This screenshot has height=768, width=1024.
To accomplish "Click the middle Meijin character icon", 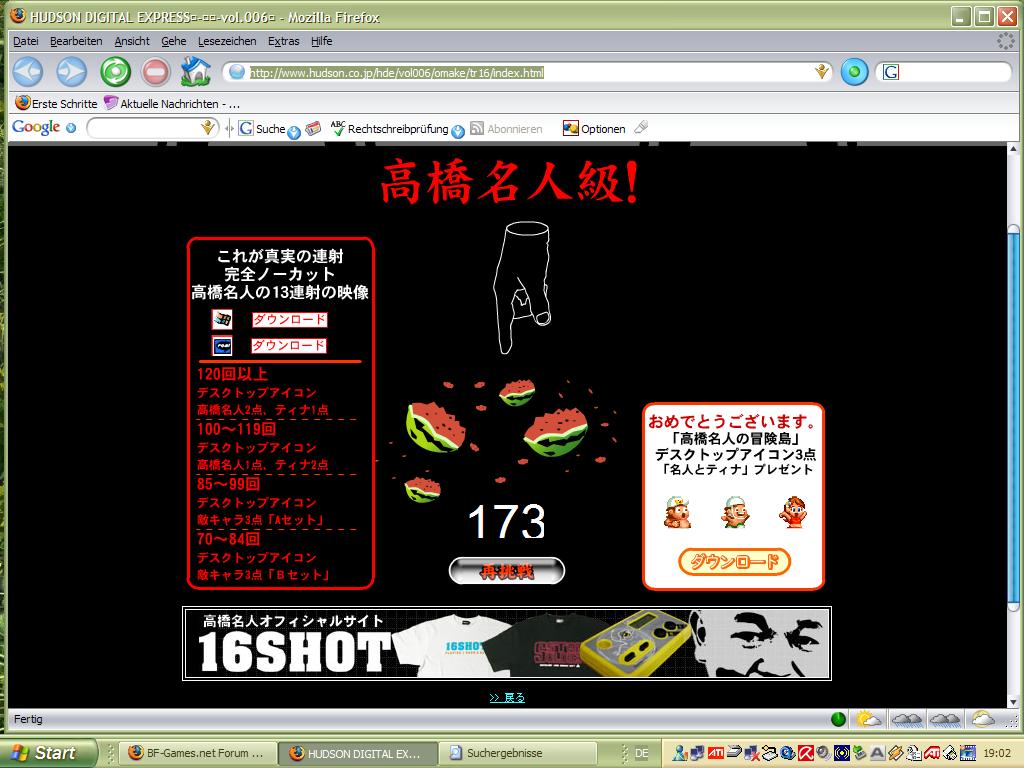I will (x=735, y=511).
